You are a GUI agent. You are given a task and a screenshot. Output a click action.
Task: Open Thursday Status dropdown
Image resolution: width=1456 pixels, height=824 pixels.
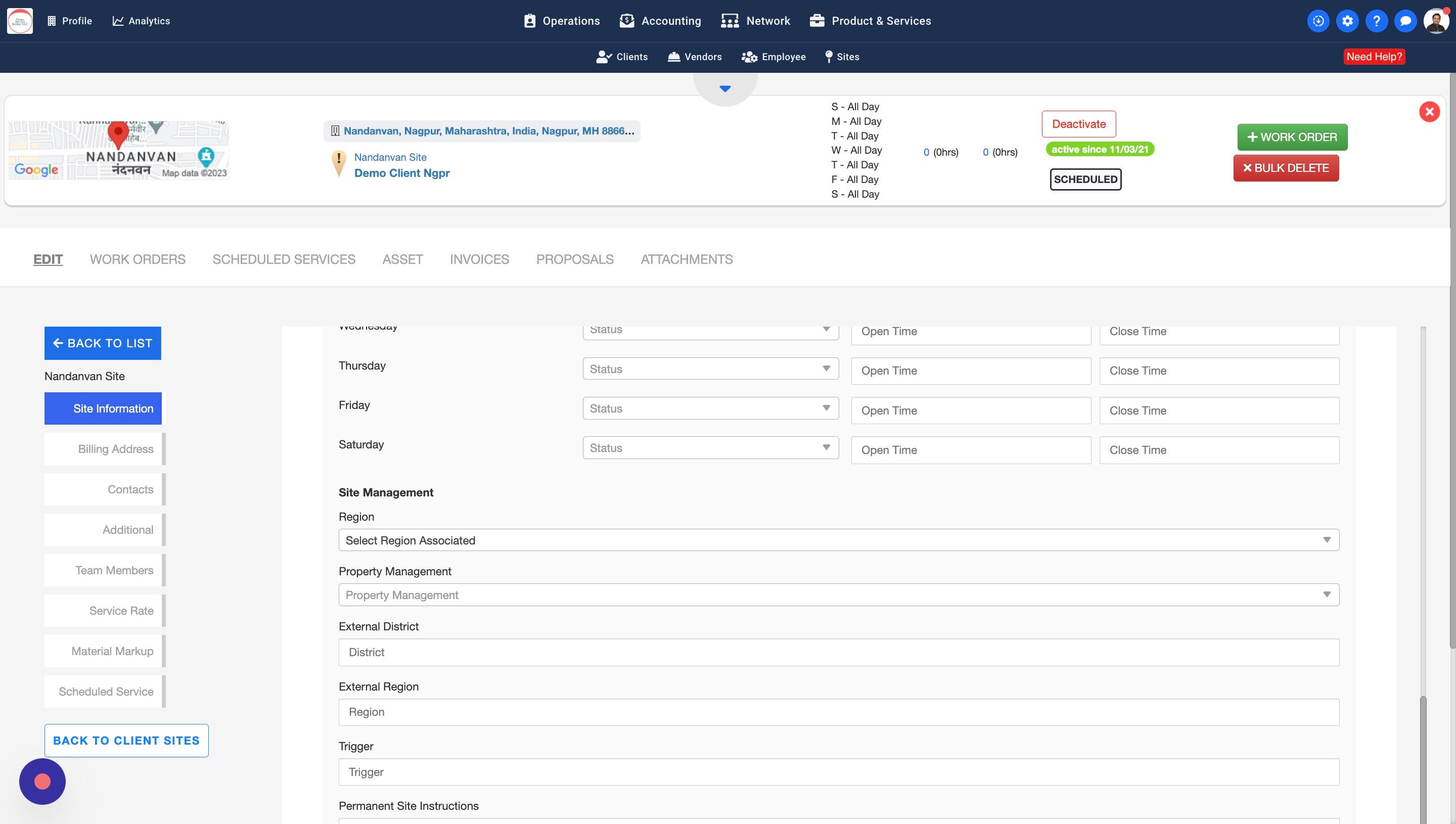click(710, 369)
